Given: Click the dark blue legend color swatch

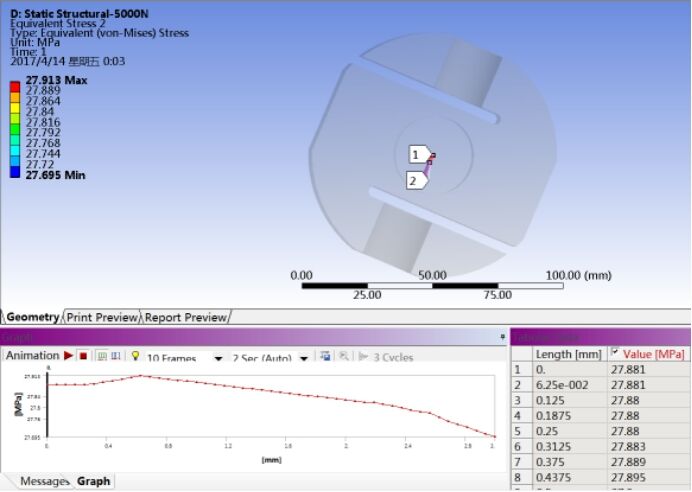Looking at the screenshot, I should coord(15,173).
